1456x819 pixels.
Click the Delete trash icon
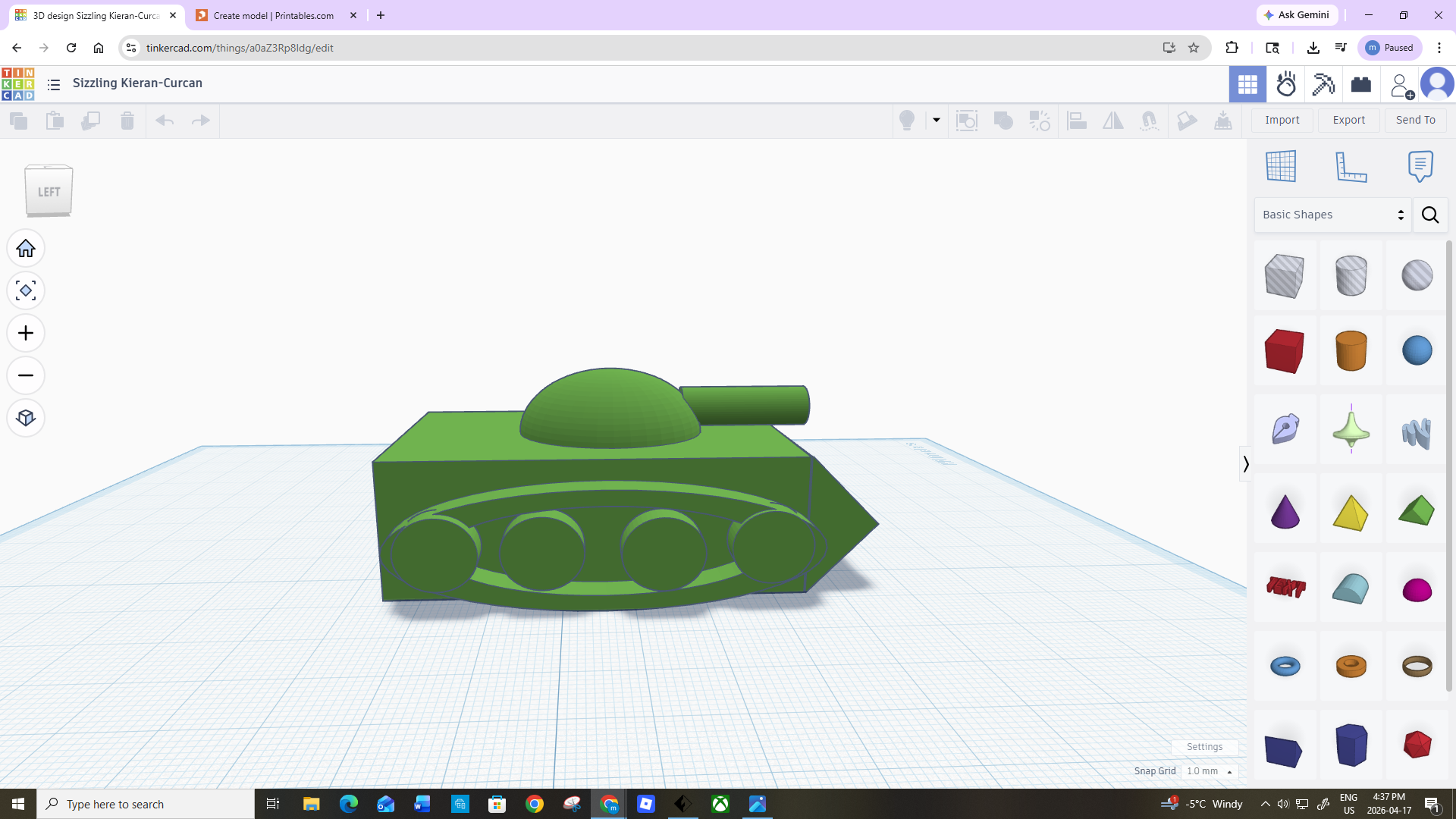tap(127, 121)
